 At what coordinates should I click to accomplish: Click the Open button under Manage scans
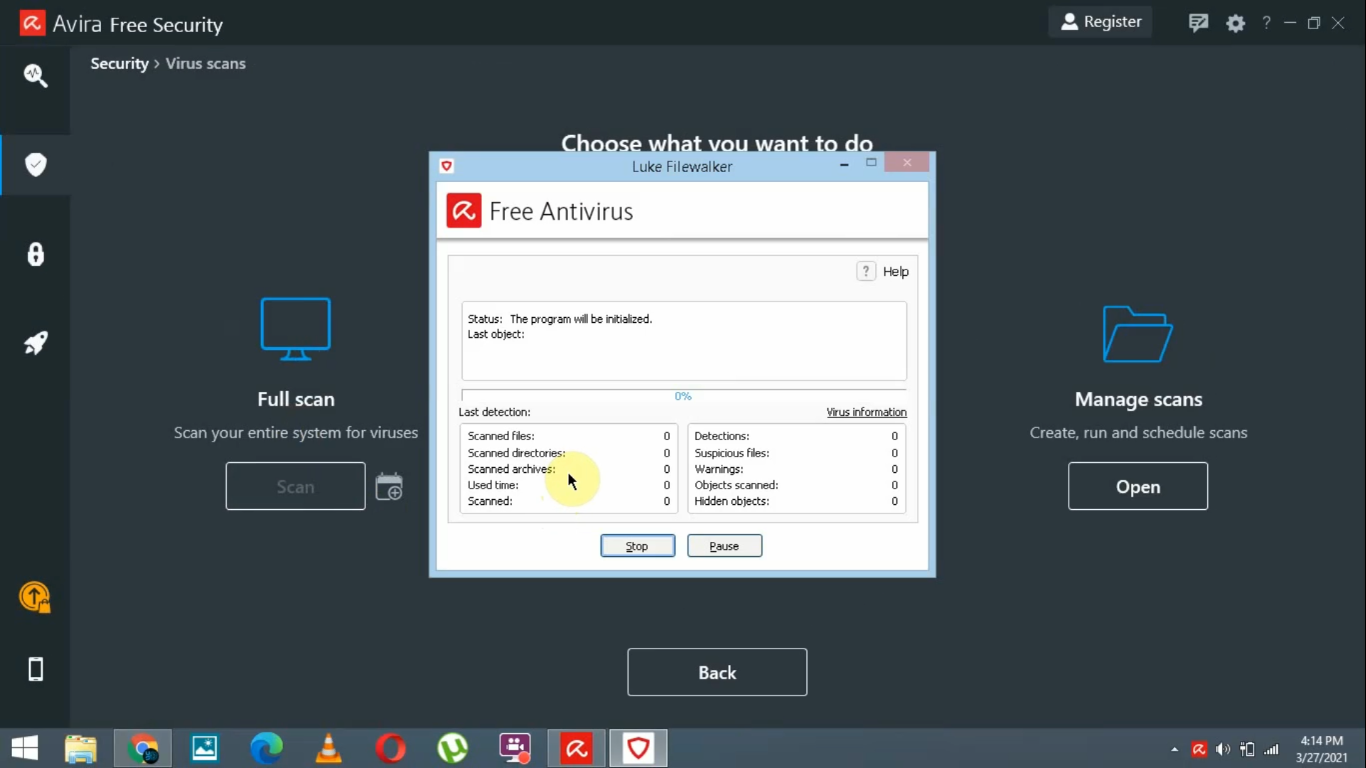tap(1138, 486)
